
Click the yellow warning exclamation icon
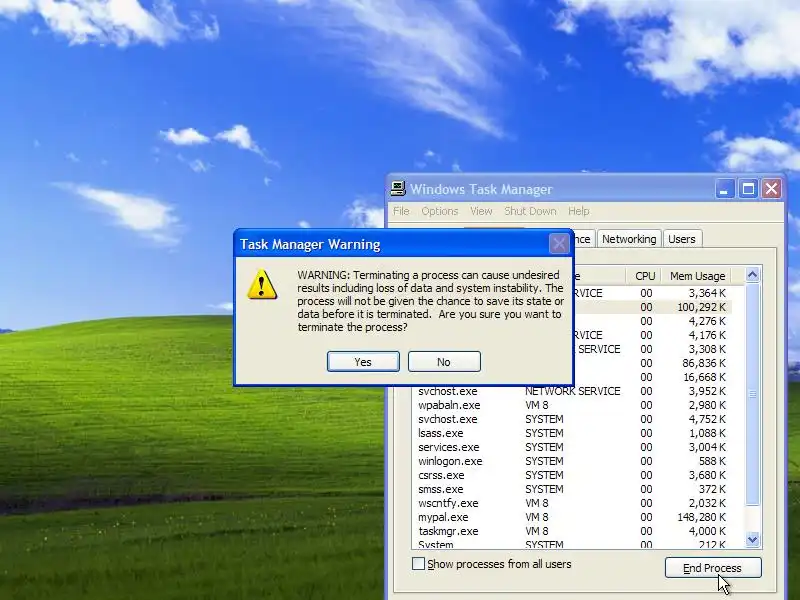coord(262,284)
